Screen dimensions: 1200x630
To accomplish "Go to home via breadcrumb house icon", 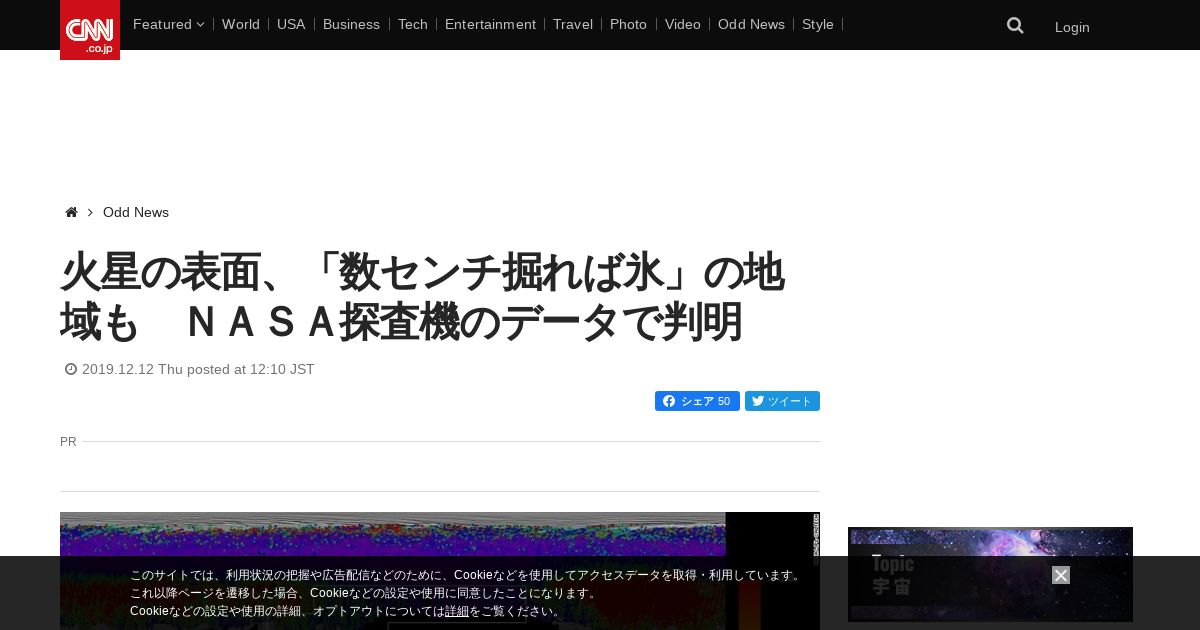I will (71, 212).
